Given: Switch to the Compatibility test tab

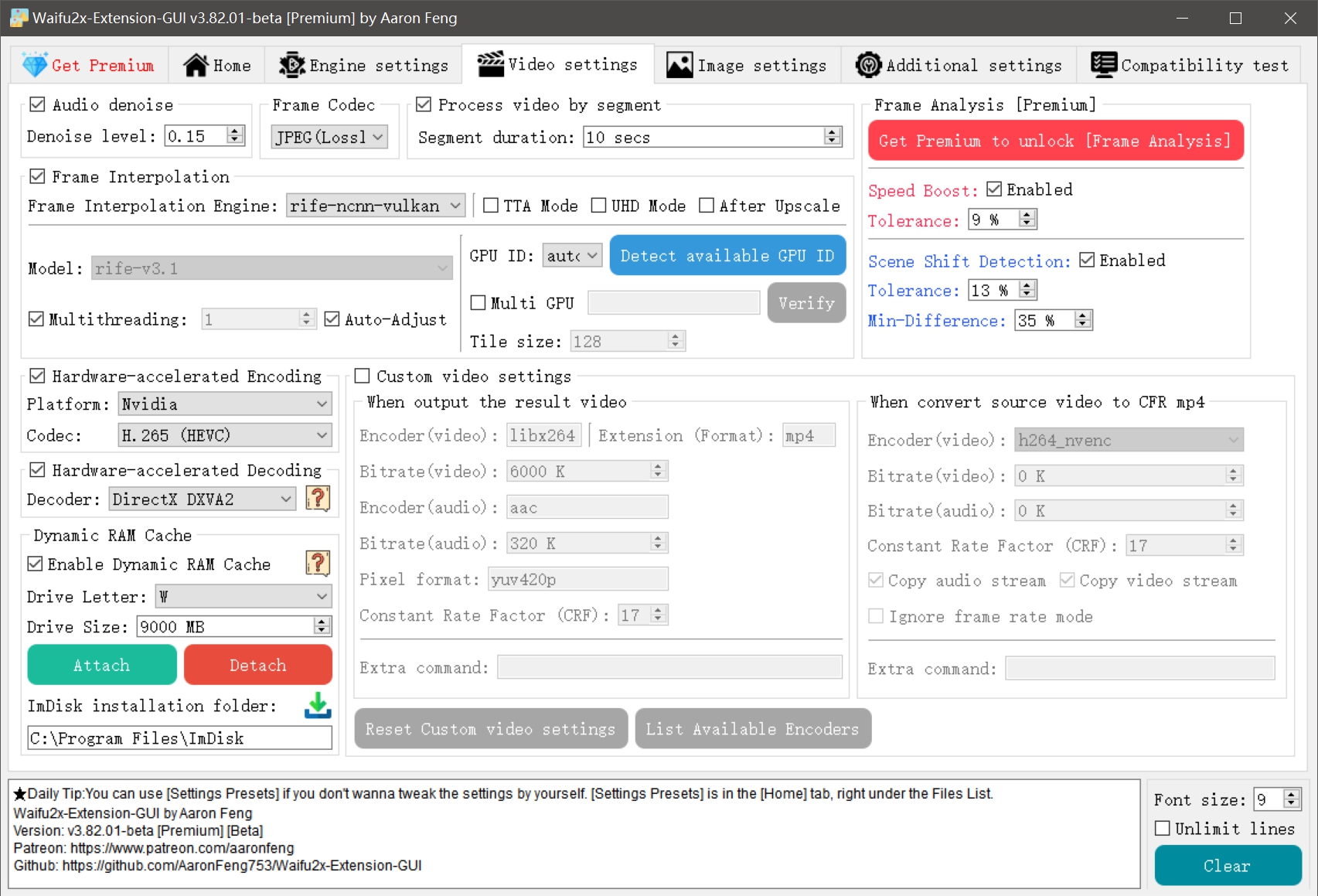Looking at the screenshot, I should pyautogui.click(x=1190, y=65).
